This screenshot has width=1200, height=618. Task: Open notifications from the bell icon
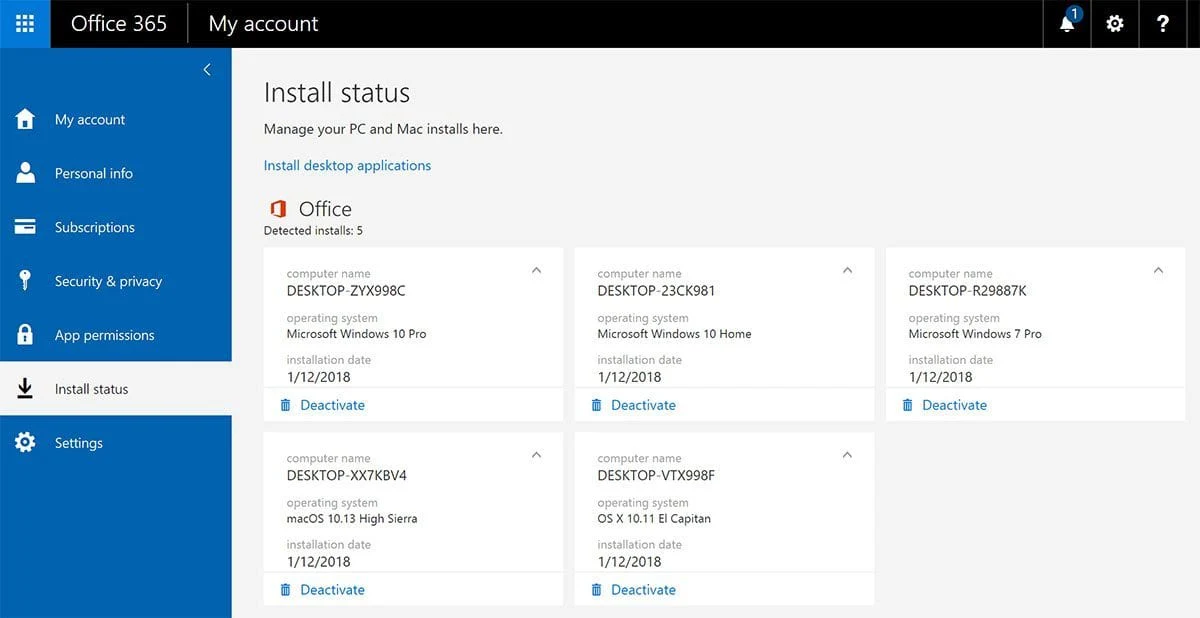click(1066, 23)
